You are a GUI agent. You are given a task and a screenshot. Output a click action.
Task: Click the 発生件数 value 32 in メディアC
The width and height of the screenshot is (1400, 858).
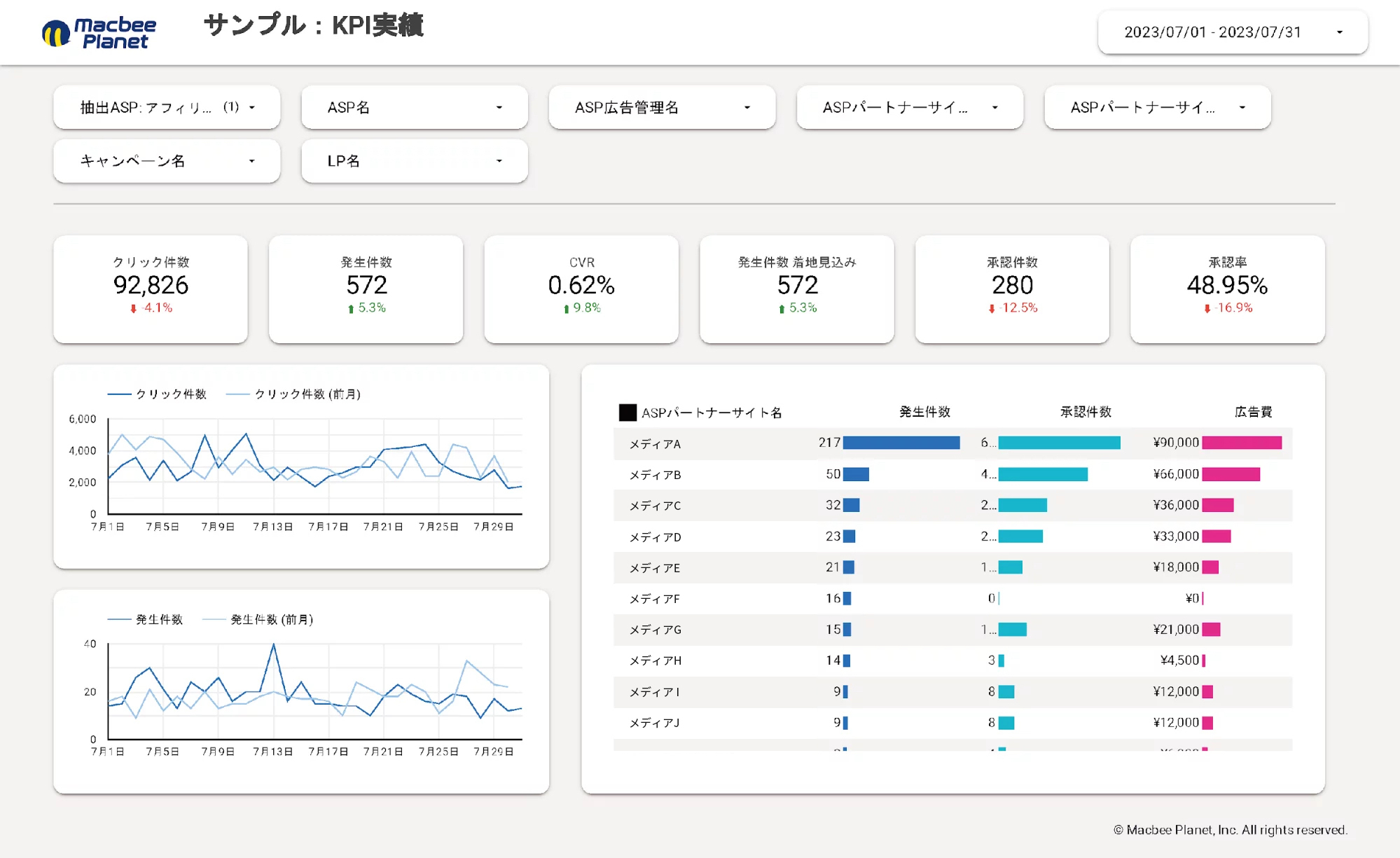tap(833, 505)
